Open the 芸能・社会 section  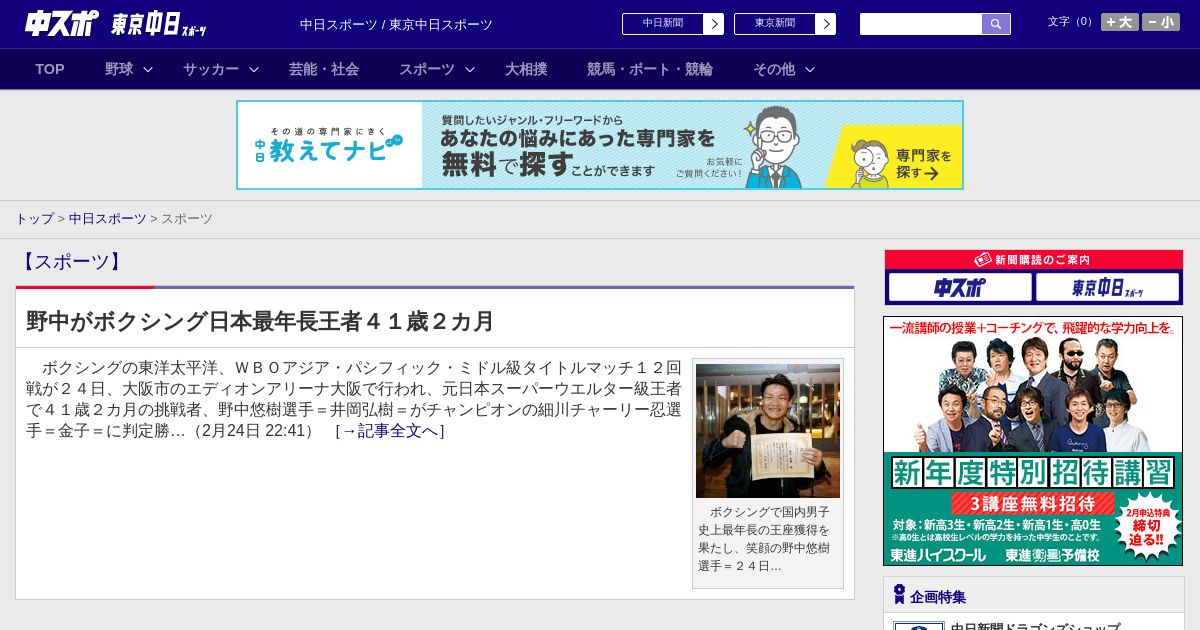[x=324, y=69]
